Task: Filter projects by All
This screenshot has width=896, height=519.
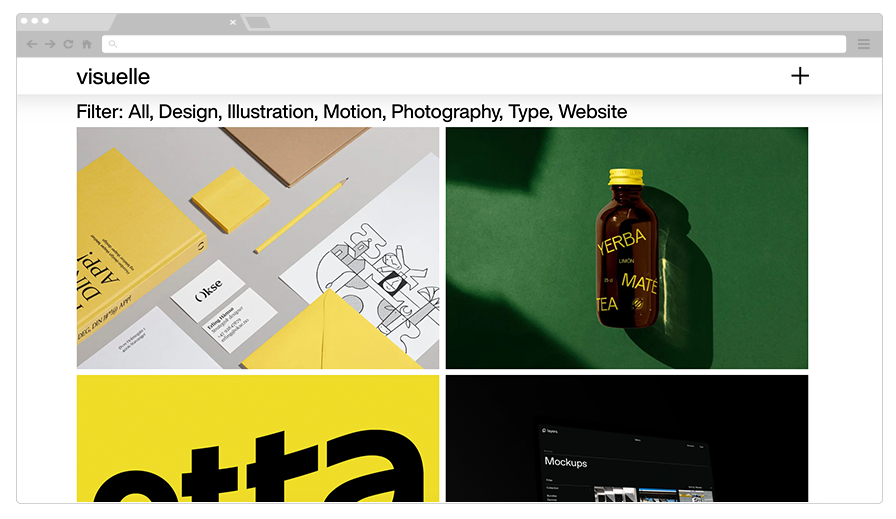Action: (x=140, y=111)
